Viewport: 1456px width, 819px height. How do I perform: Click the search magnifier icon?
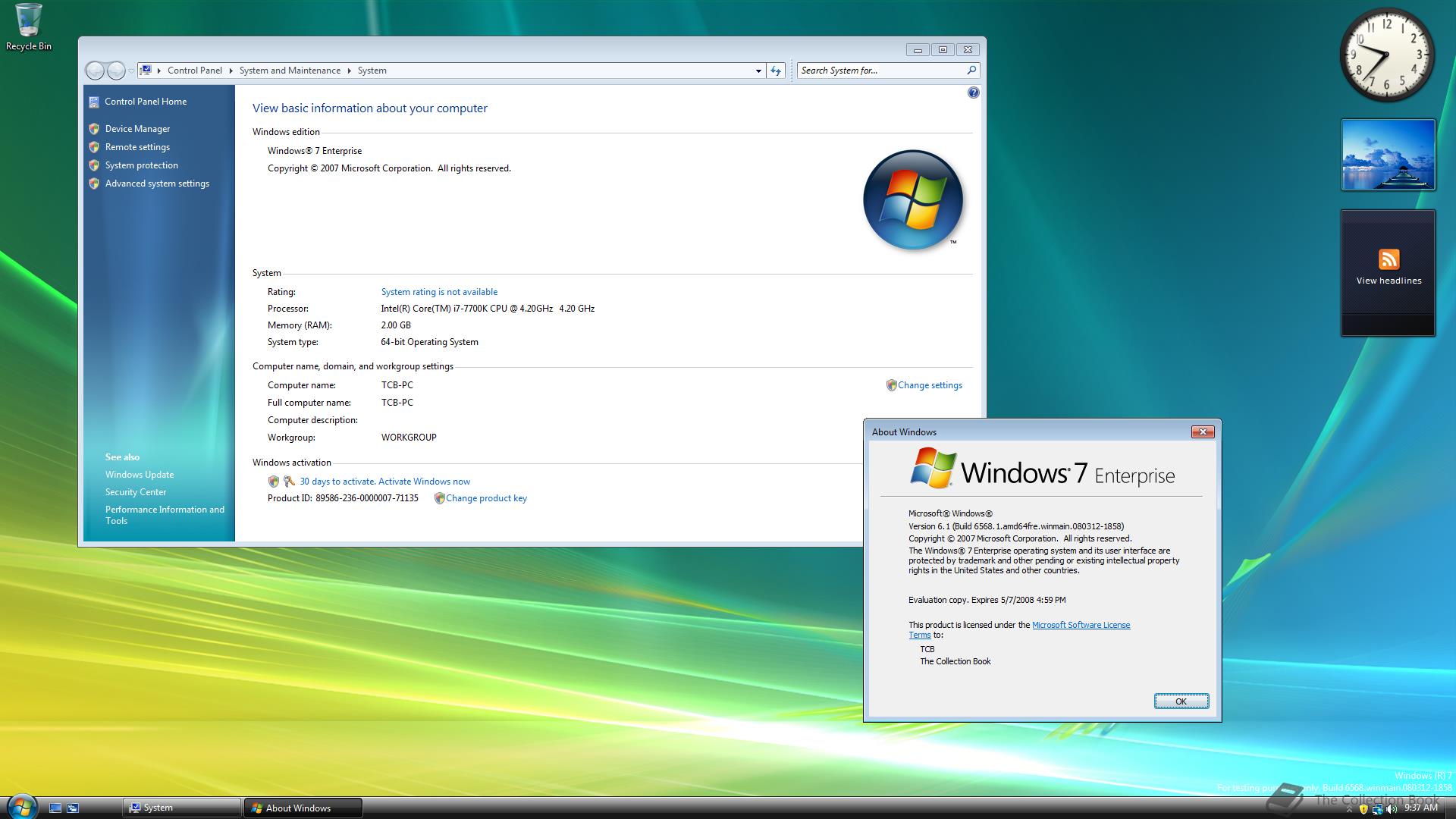point(971,71)
